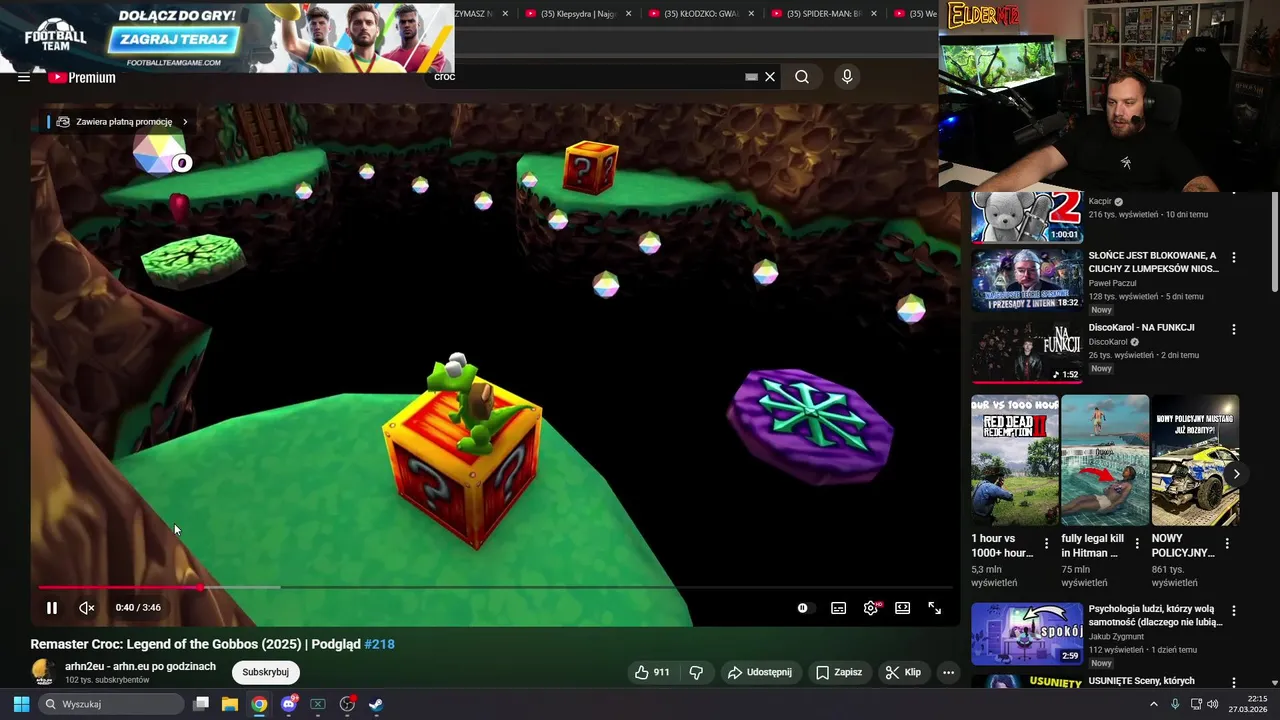
Task: Click the Udostępnij share button
Action: pos(759,672)
